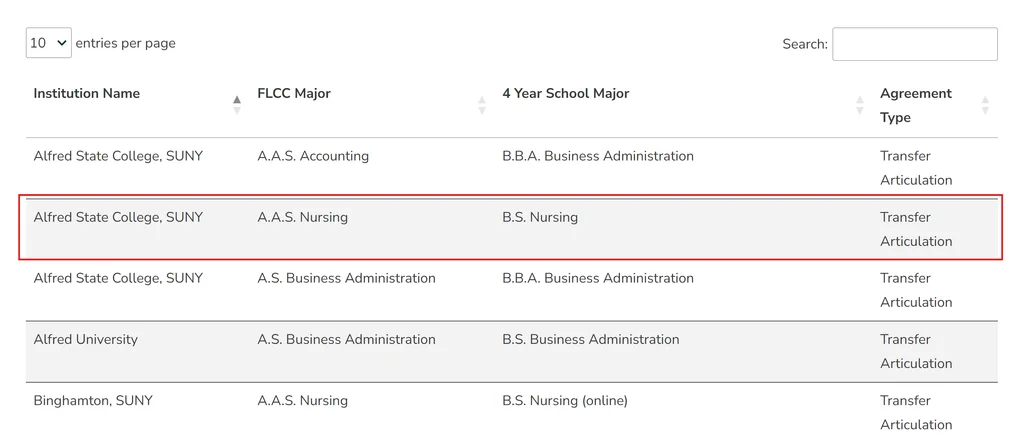Viewport: 1020px width, 440px height.
Task: Click B.S. Business Administration cell
Action: point(591,340)
